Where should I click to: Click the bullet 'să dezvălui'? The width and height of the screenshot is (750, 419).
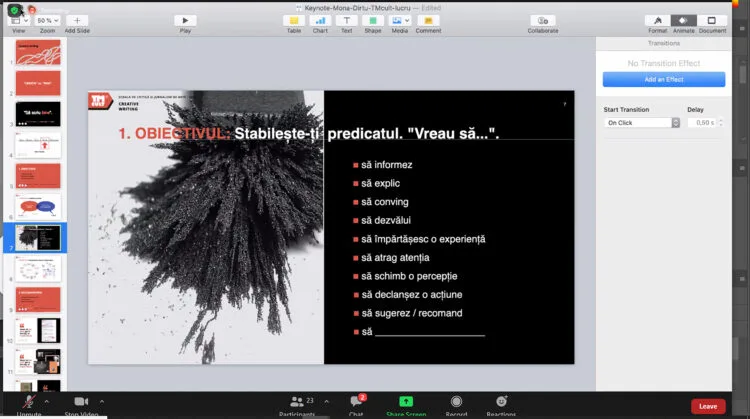click(386, 221)
